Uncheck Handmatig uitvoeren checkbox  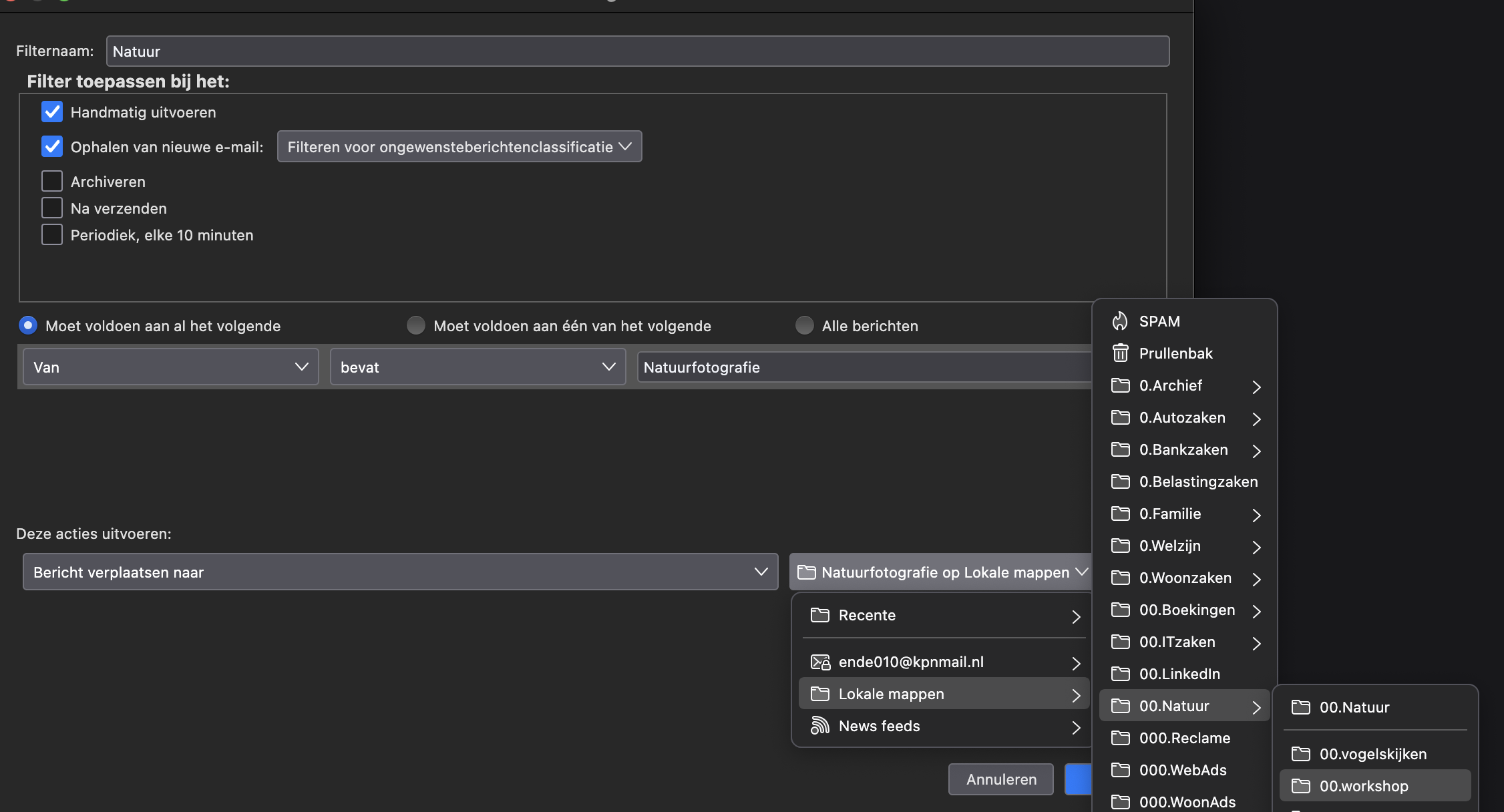coord(52,112)
